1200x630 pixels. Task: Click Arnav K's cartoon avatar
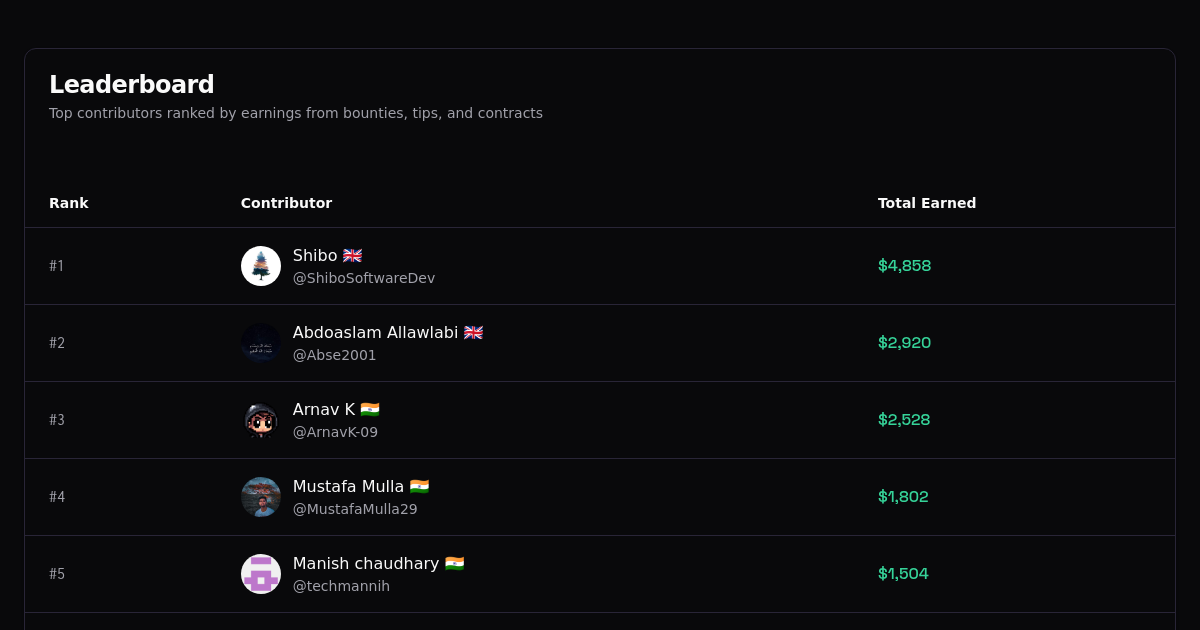coord(261,420)
